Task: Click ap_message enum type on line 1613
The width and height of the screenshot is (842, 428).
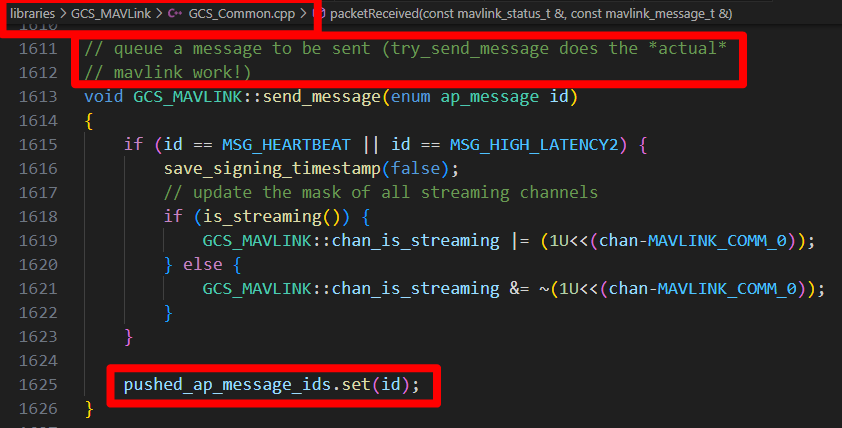Action: point(490,97)
